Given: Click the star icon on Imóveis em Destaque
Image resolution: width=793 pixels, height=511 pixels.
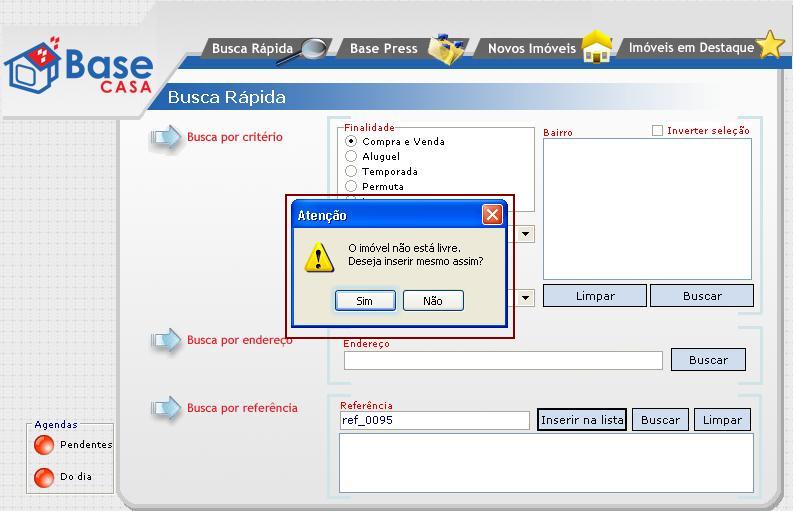Looking at the screenshot, I should coord(770,45).
